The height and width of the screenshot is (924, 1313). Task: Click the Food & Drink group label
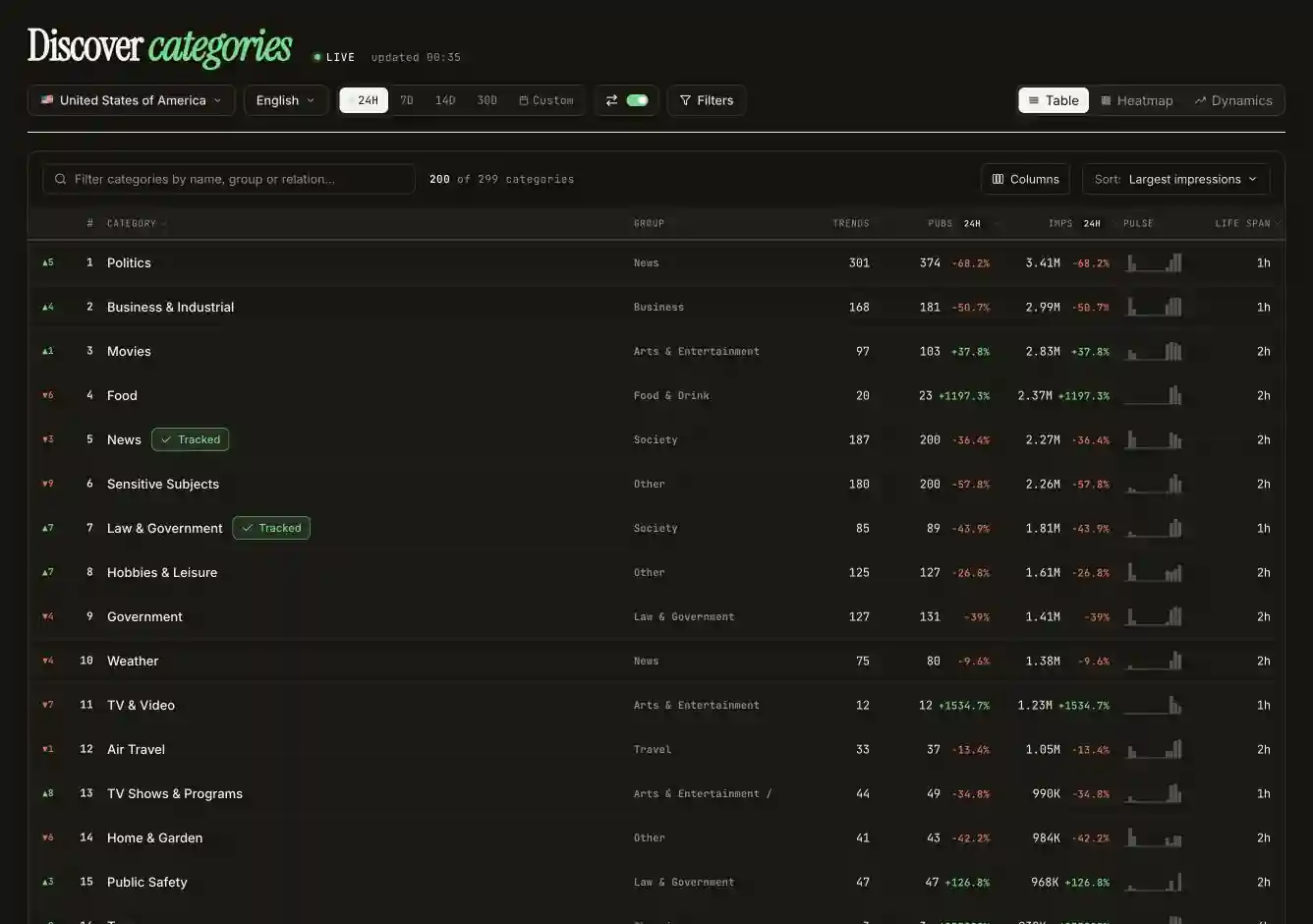coord(671,395)
